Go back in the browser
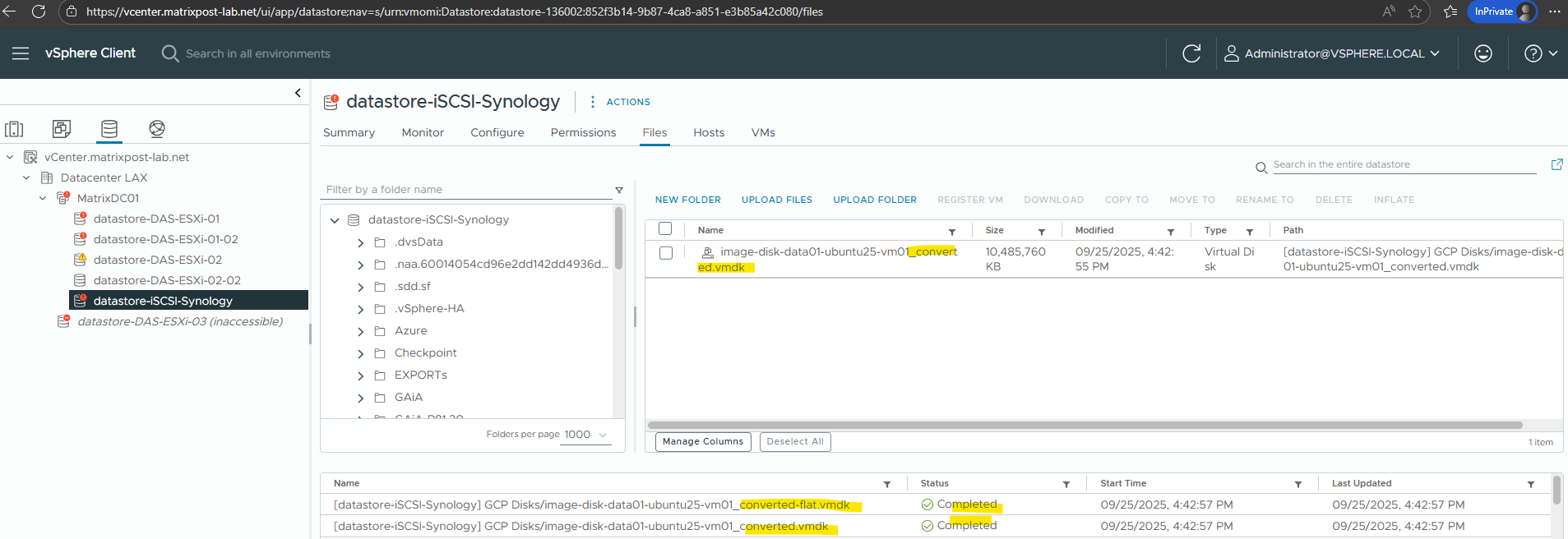Screen dimensions: 1568x539 (x=9, y=12)
